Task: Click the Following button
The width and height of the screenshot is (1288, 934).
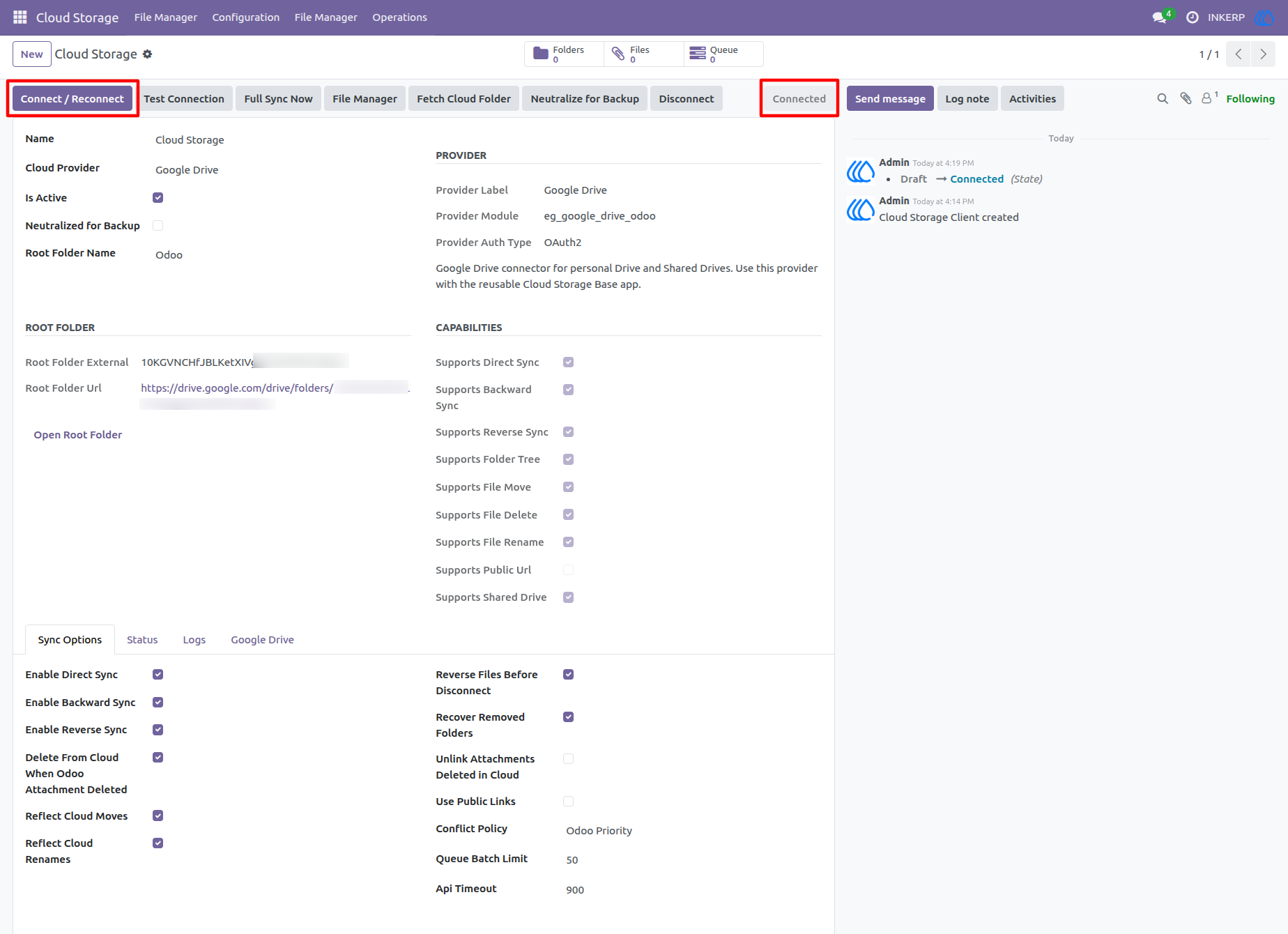Action: (x=1250, y=99)
